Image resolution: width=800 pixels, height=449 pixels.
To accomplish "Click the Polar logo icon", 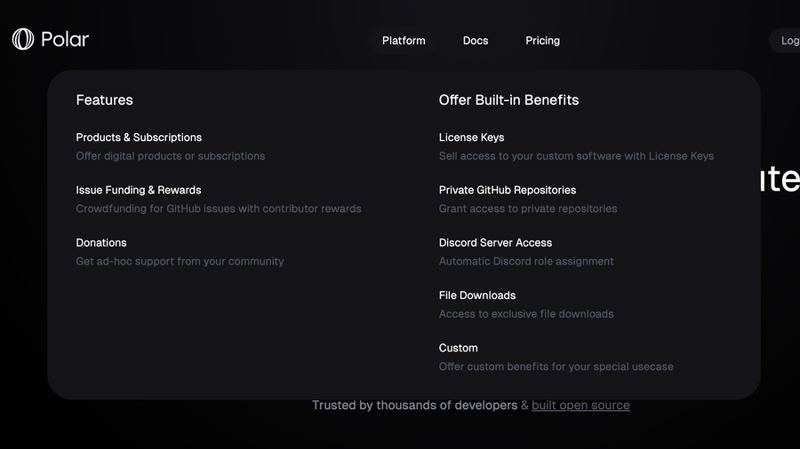I will click(x=23, y=39).
